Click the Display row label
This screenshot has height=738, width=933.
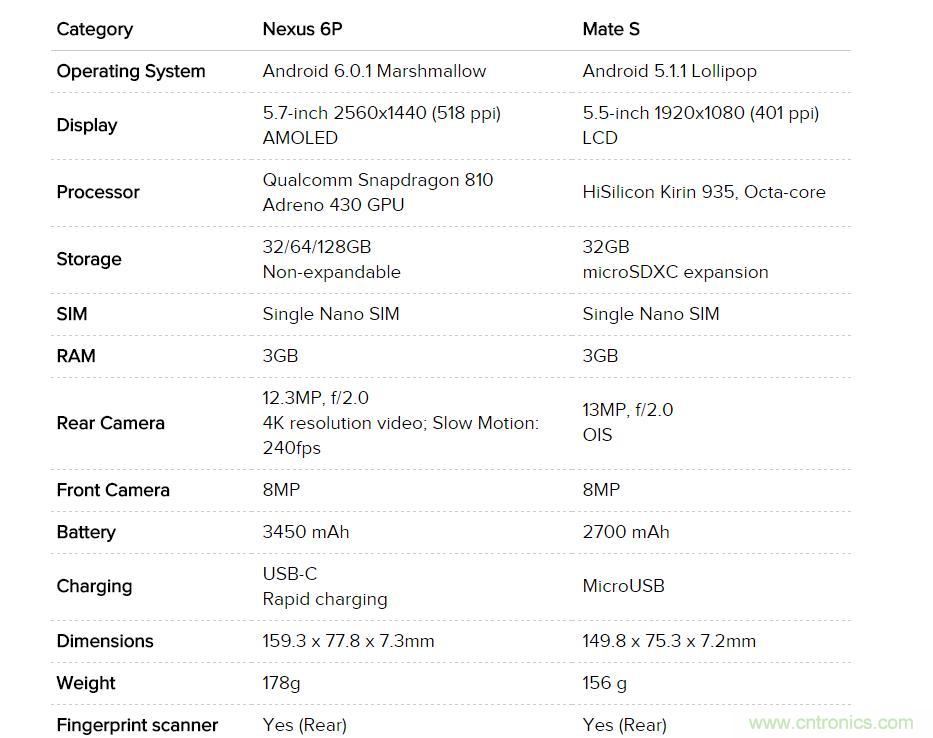[87, 125]
